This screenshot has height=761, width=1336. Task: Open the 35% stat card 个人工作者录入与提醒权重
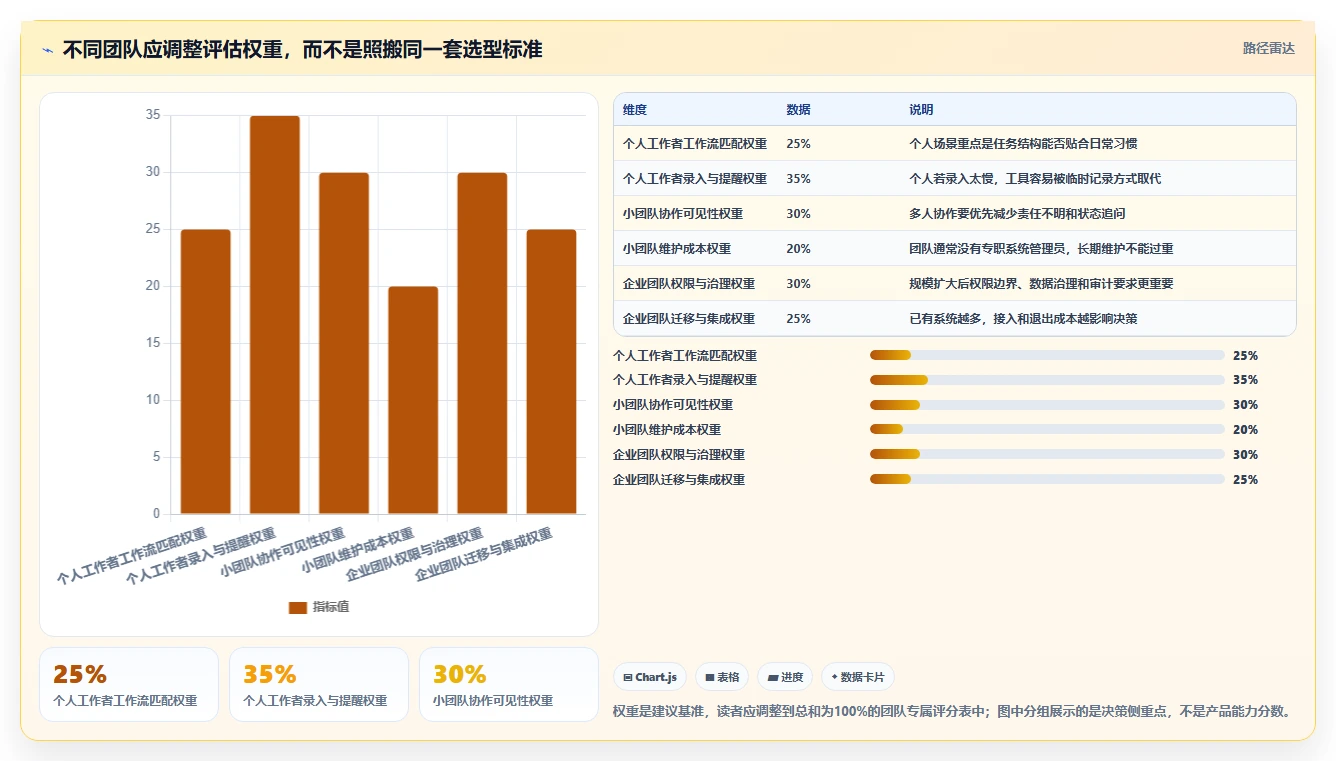coord(319,684)
